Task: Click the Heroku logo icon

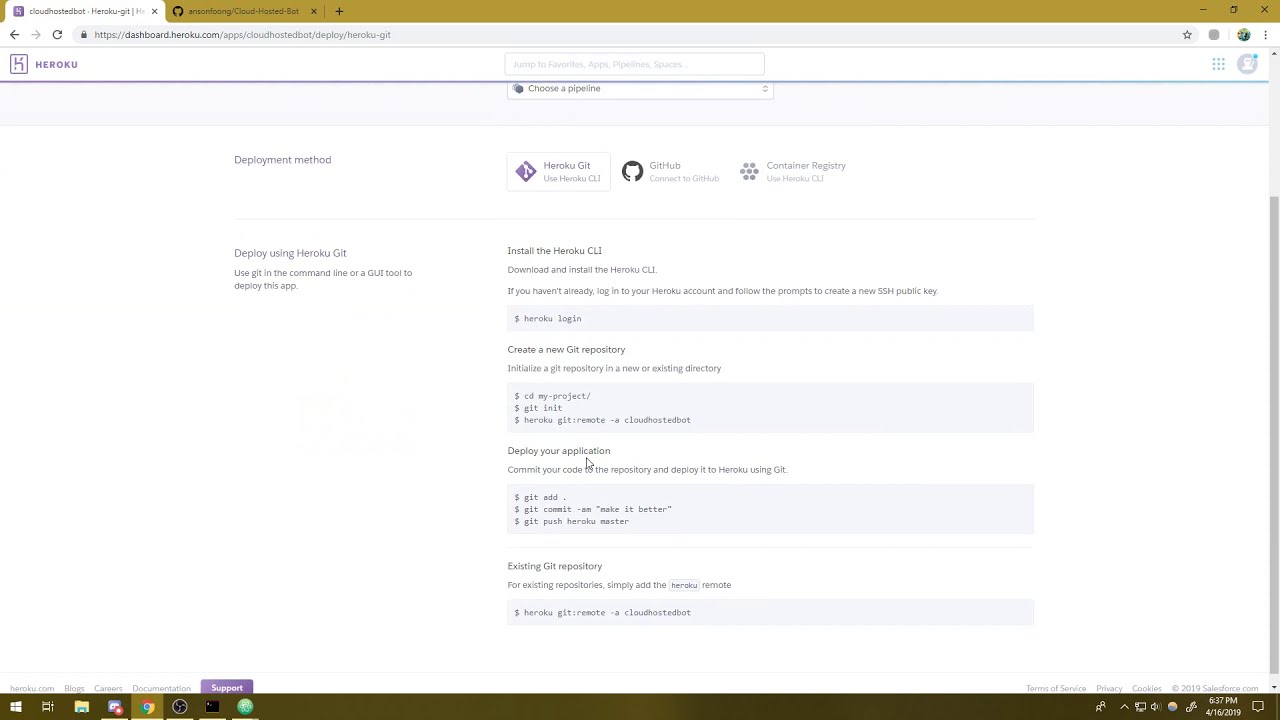Action: point(19,64)
